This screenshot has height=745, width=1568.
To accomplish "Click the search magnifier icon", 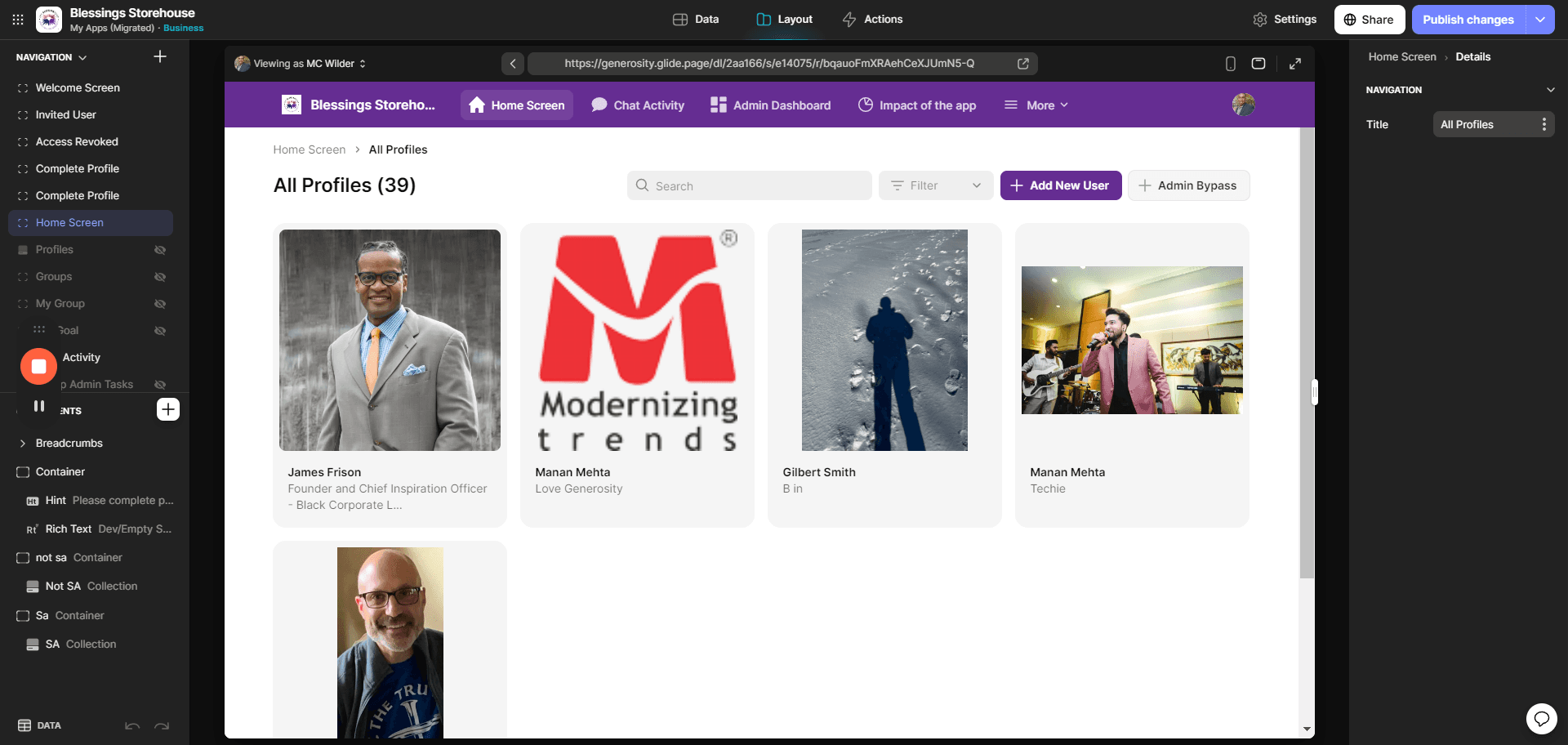I will click(x=643, y=185).
